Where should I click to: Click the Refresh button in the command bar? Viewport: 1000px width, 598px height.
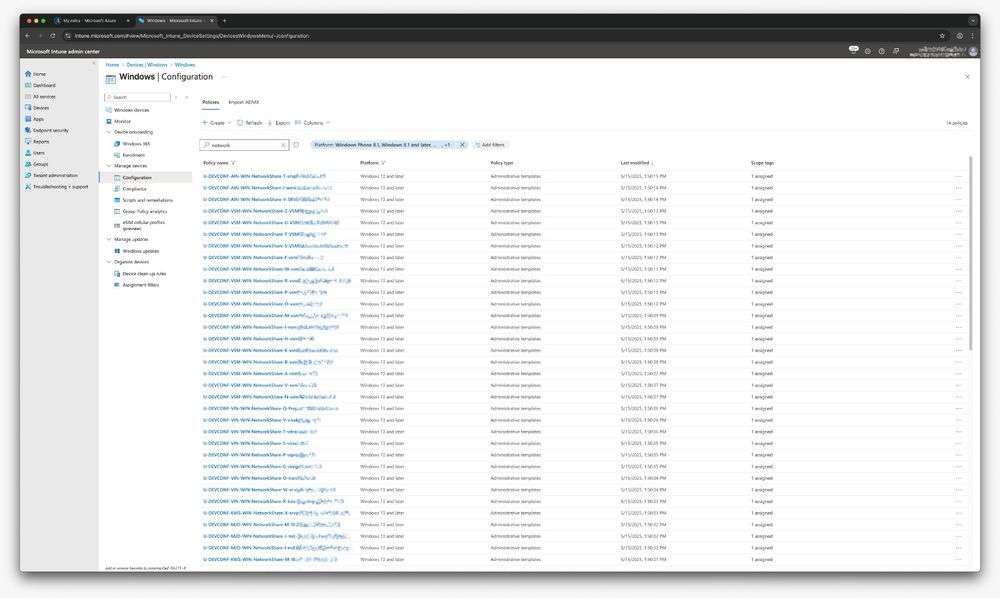(x=249, y=122)
